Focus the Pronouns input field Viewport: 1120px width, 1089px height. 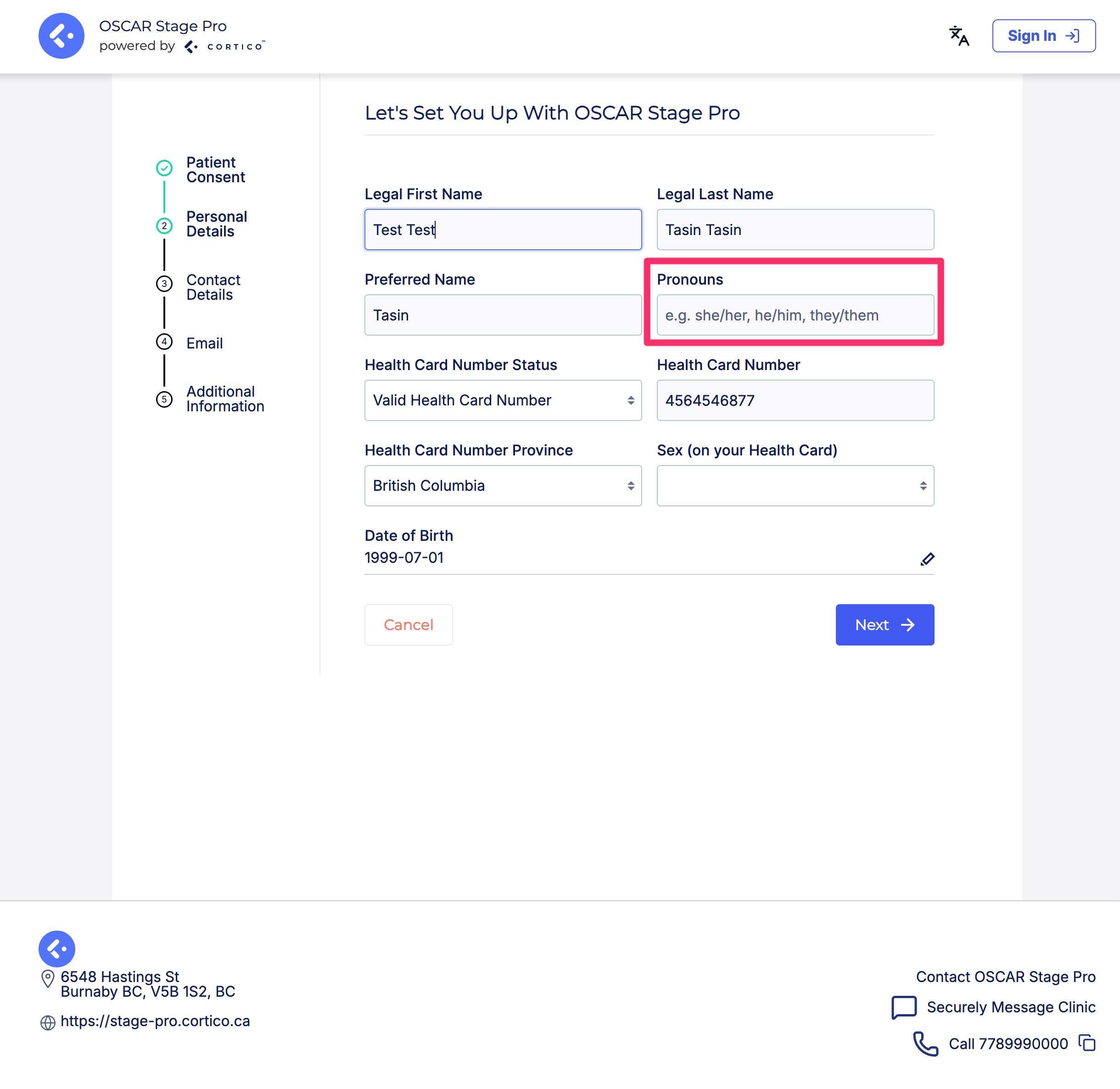coord(795,315)
